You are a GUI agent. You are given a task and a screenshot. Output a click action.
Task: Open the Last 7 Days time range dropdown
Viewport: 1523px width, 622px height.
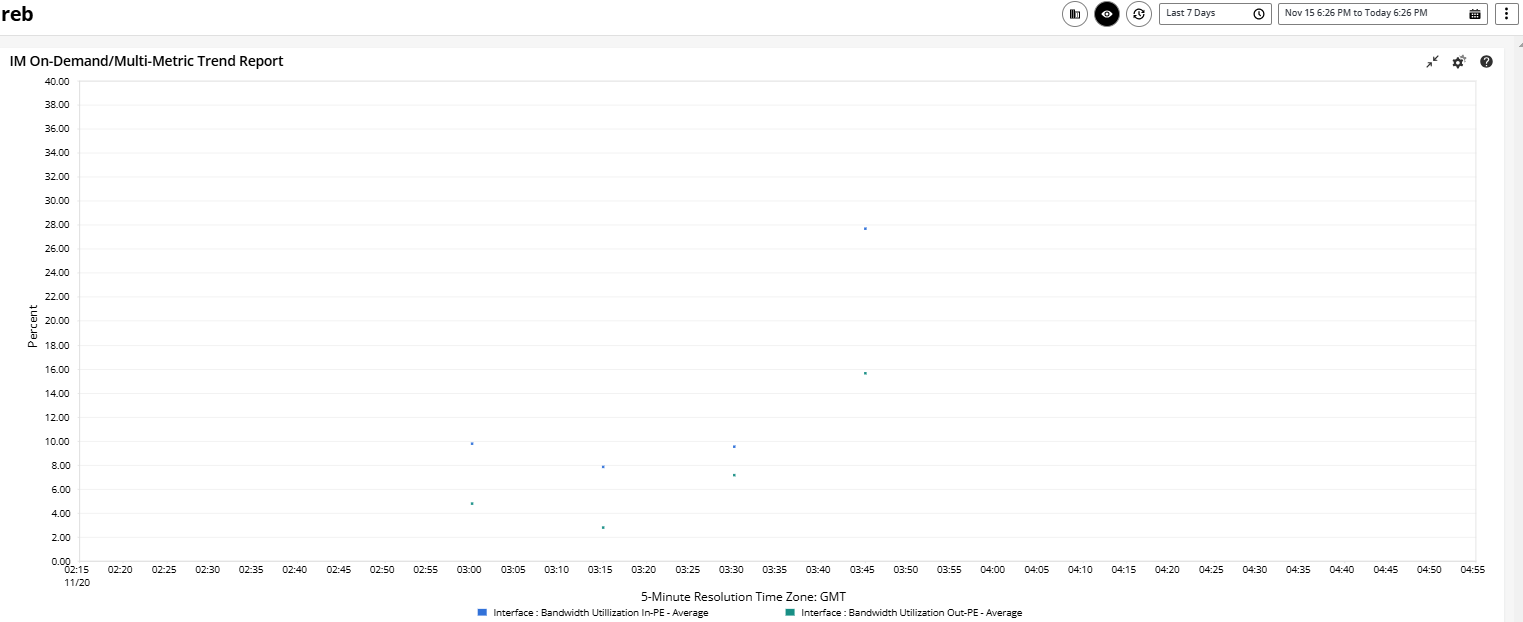[x=1205, y=14]
